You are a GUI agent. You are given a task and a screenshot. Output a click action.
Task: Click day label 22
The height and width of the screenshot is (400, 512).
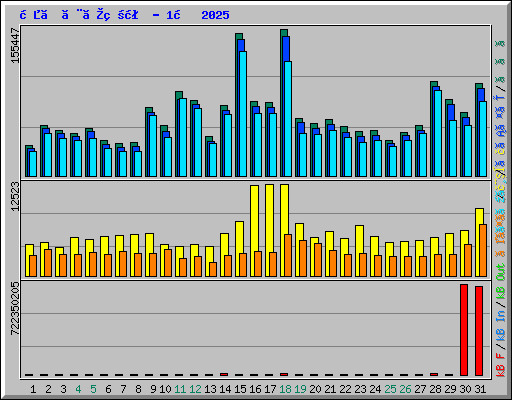[345, 389]
